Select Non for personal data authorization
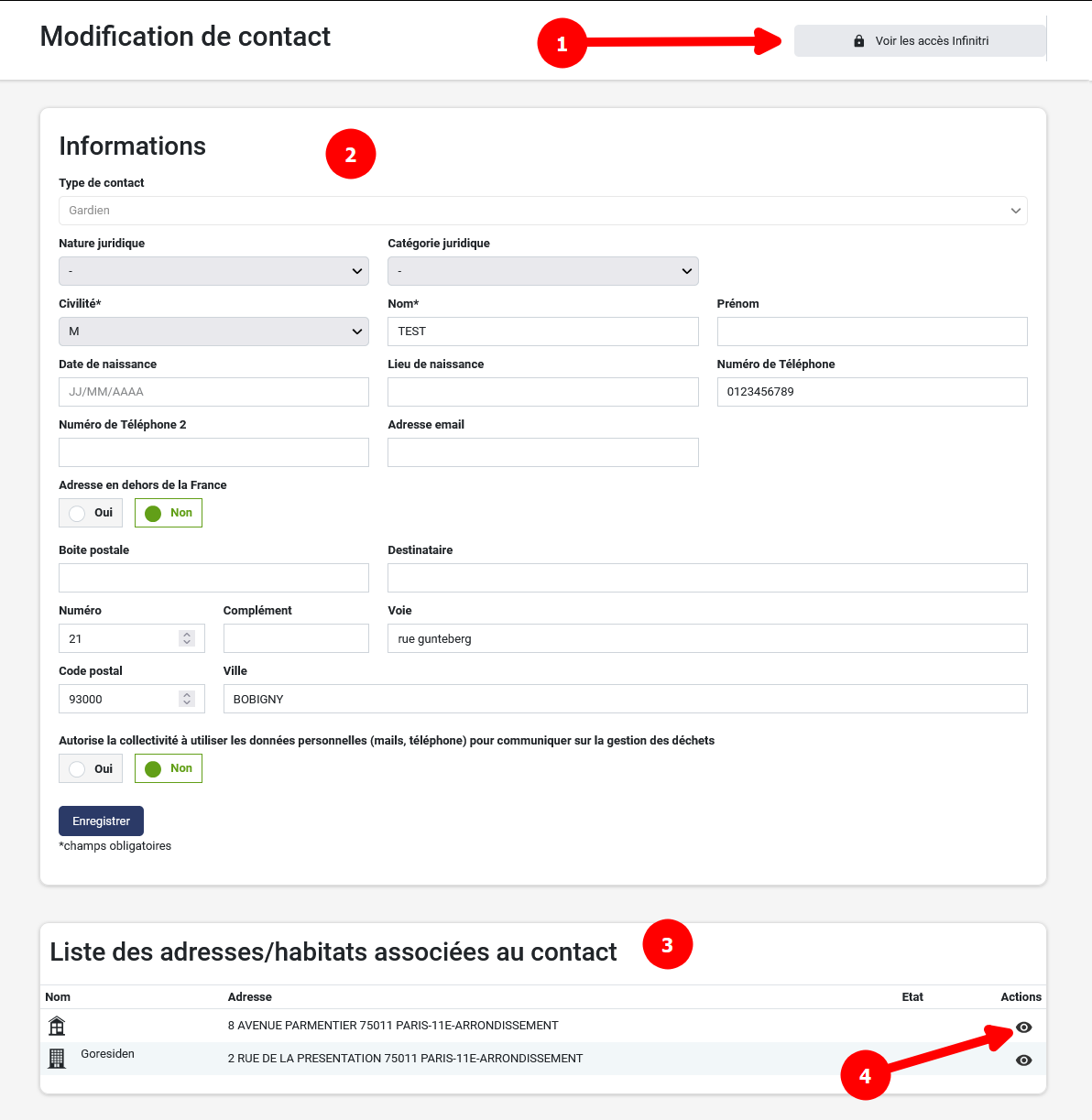Screen dimensions: 1092x1120 coord(169,768)
